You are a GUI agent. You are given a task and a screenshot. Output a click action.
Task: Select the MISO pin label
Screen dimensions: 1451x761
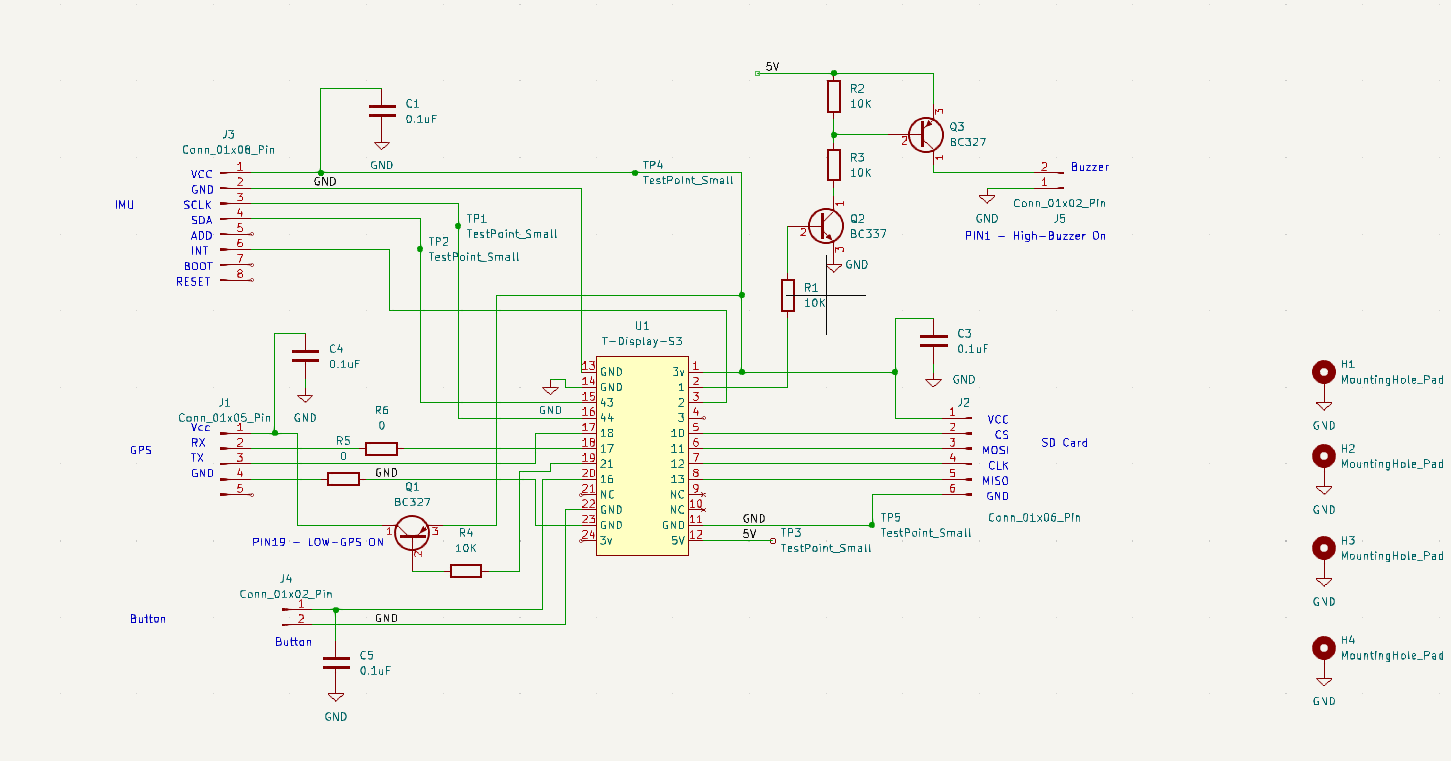[x=995, y=481]
